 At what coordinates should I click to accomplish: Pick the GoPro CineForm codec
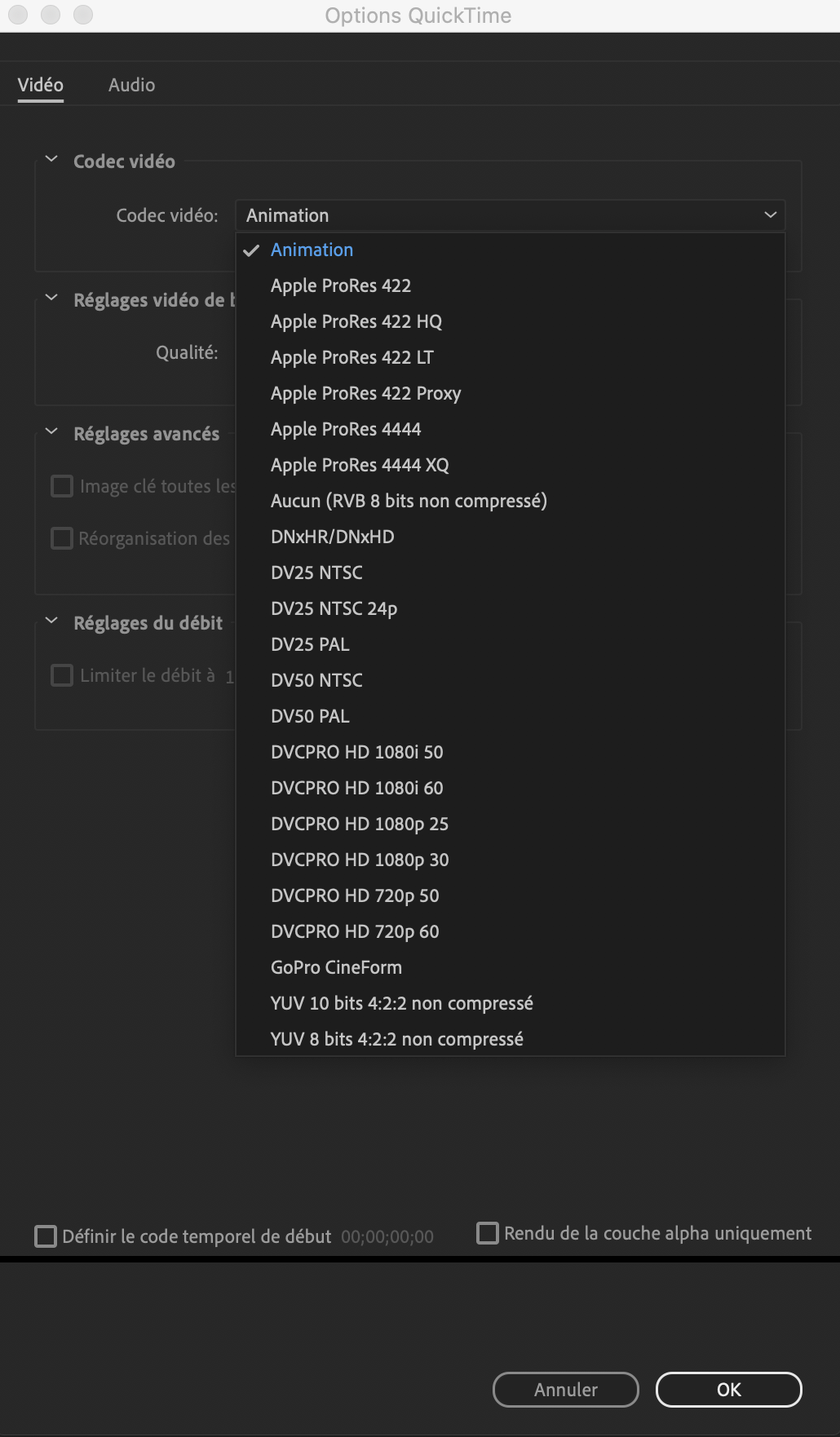[x=336, y=967]
